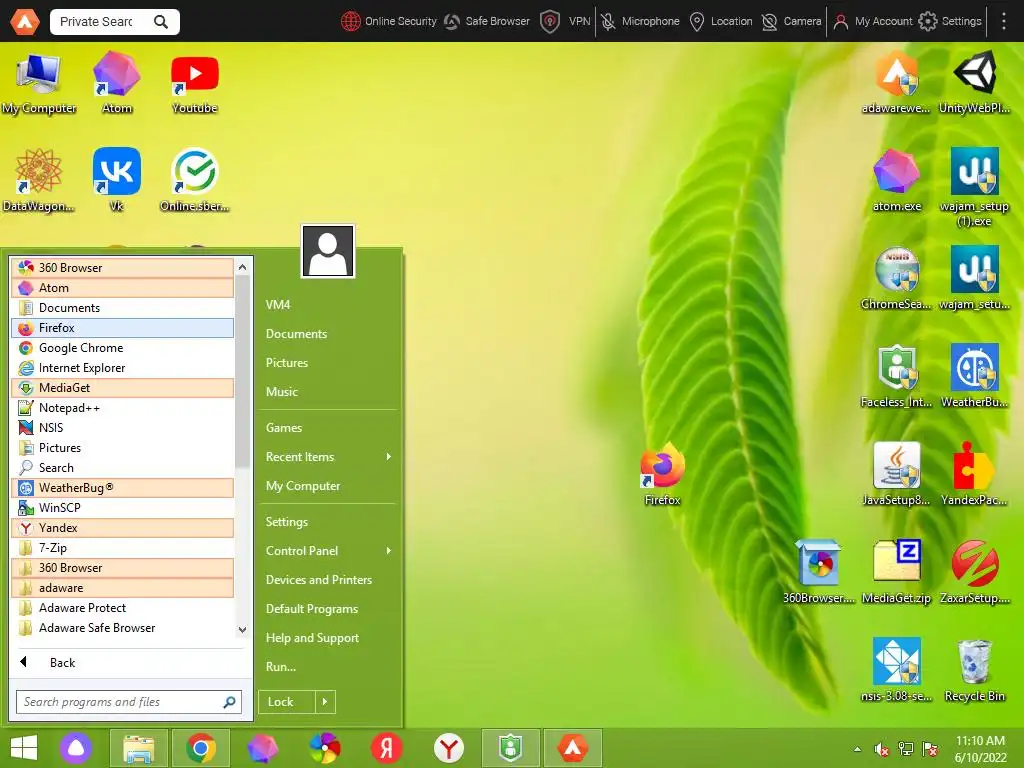Click the Private Search box
This screenshot has width=1024, height=768.
114,22
